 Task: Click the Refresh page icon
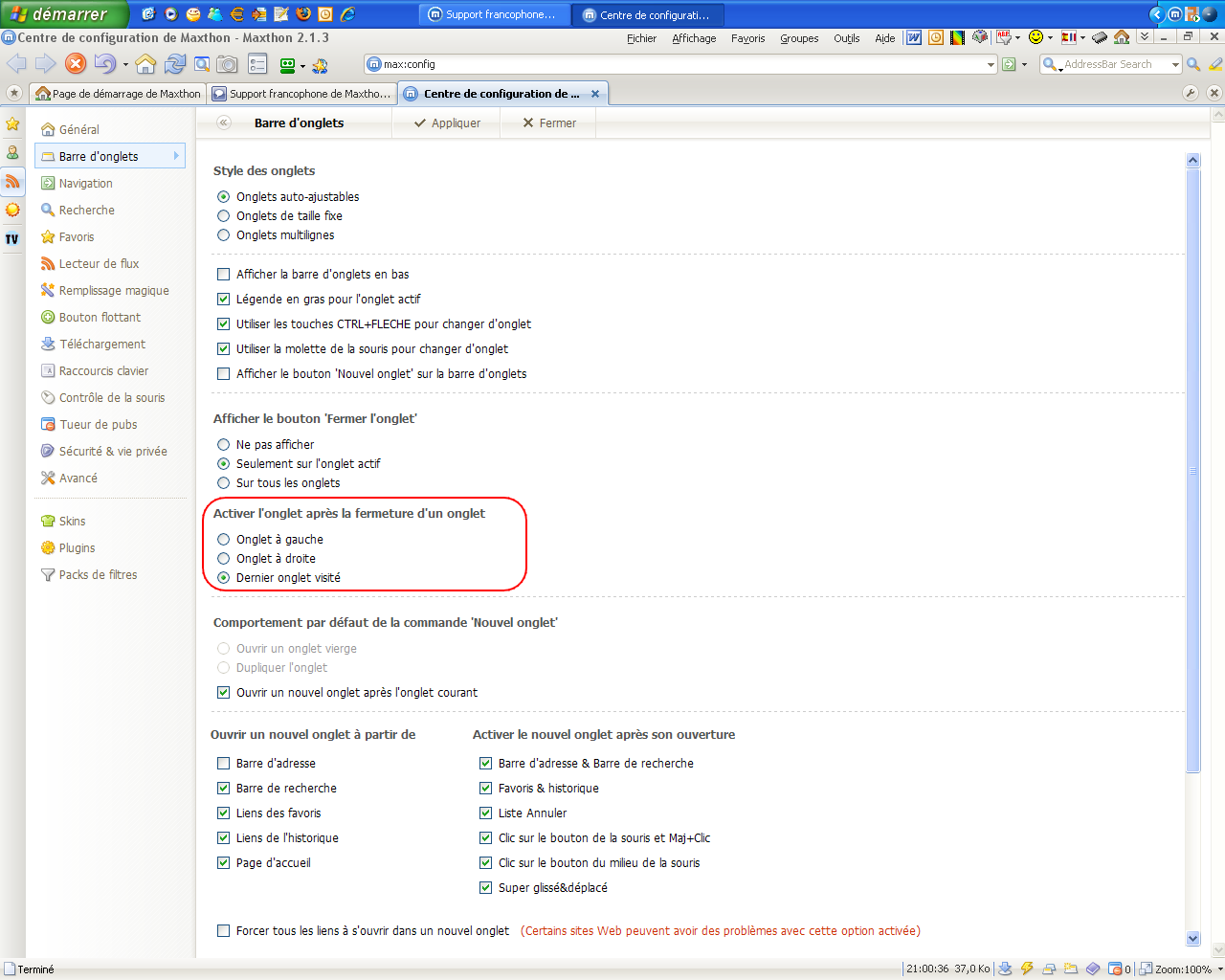[x=174, y=64]
